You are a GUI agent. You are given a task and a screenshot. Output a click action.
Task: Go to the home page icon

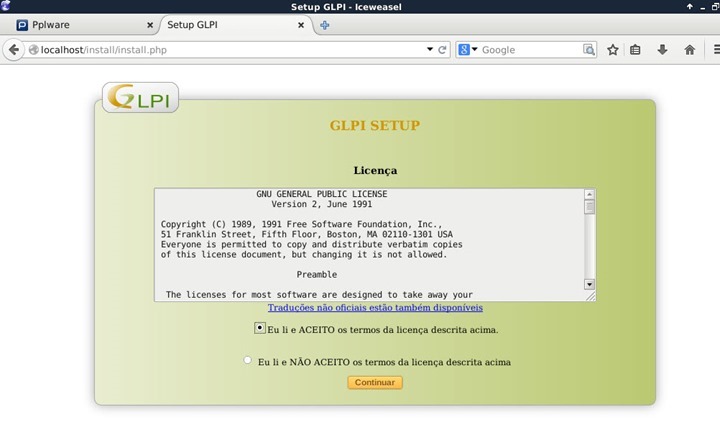tap(689, 50)
